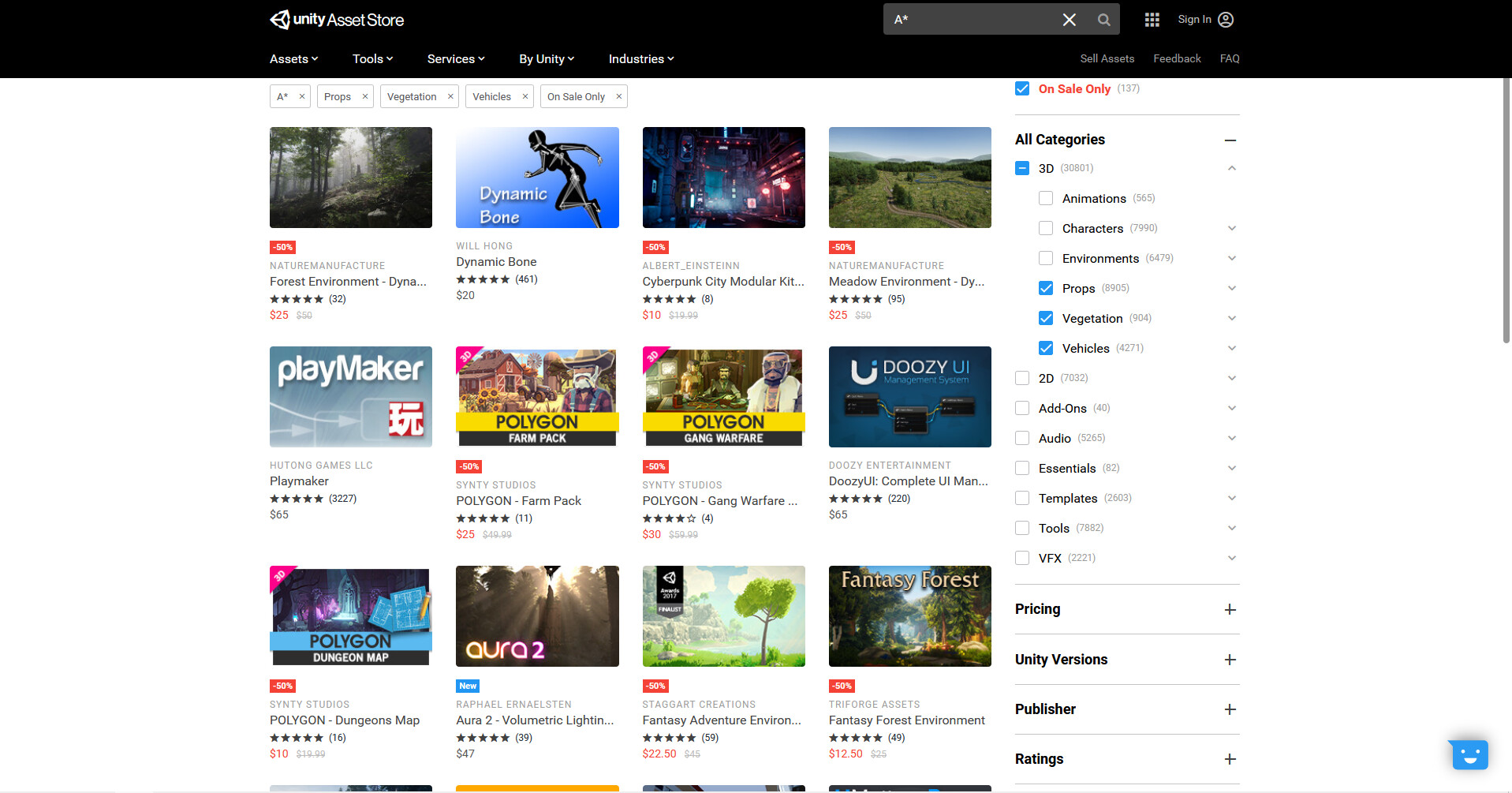This screenshot has width=1512, height=793.
Task: Open the apps grid icon
Action: pos(1152,20)
